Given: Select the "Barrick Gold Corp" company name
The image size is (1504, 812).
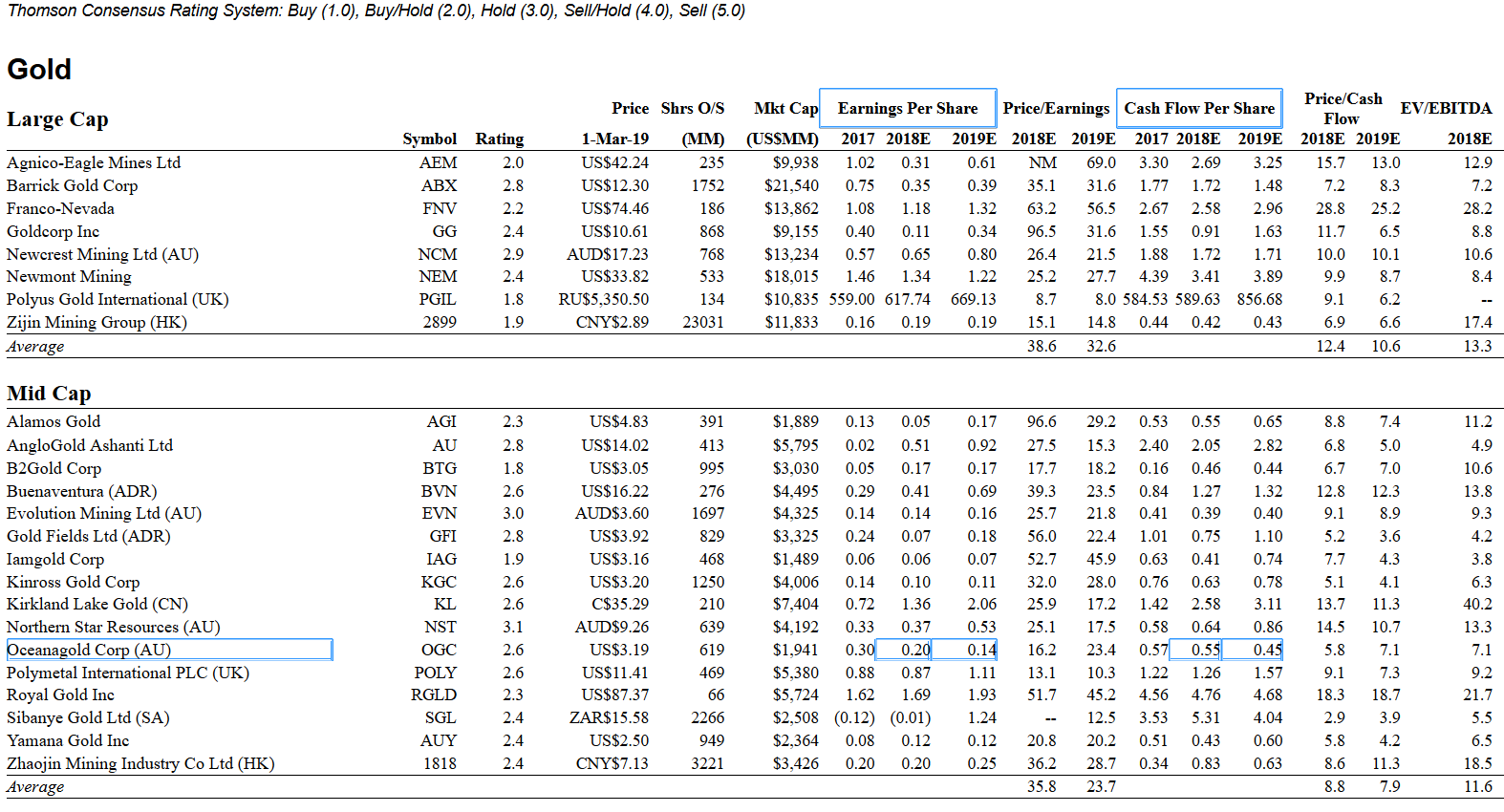Looking at the screenshot, I should point(73,185).
